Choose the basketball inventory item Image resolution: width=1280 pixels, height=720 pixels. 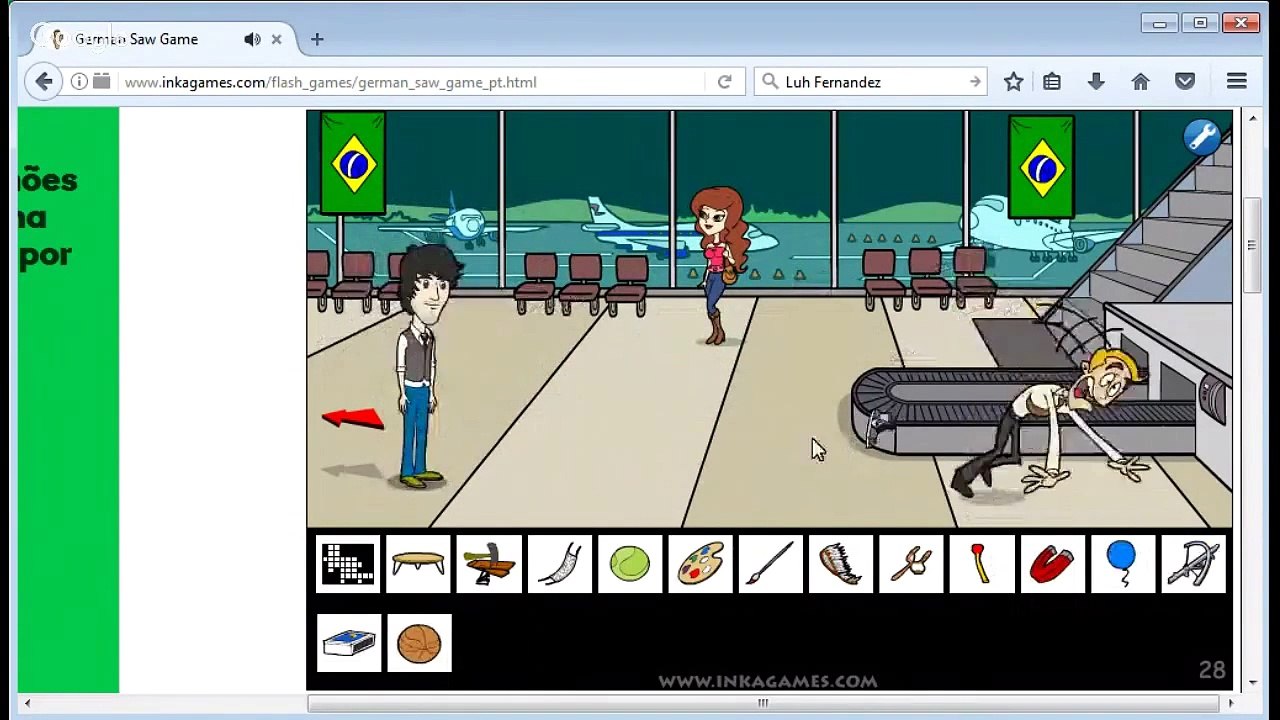[x=418, y=643]
